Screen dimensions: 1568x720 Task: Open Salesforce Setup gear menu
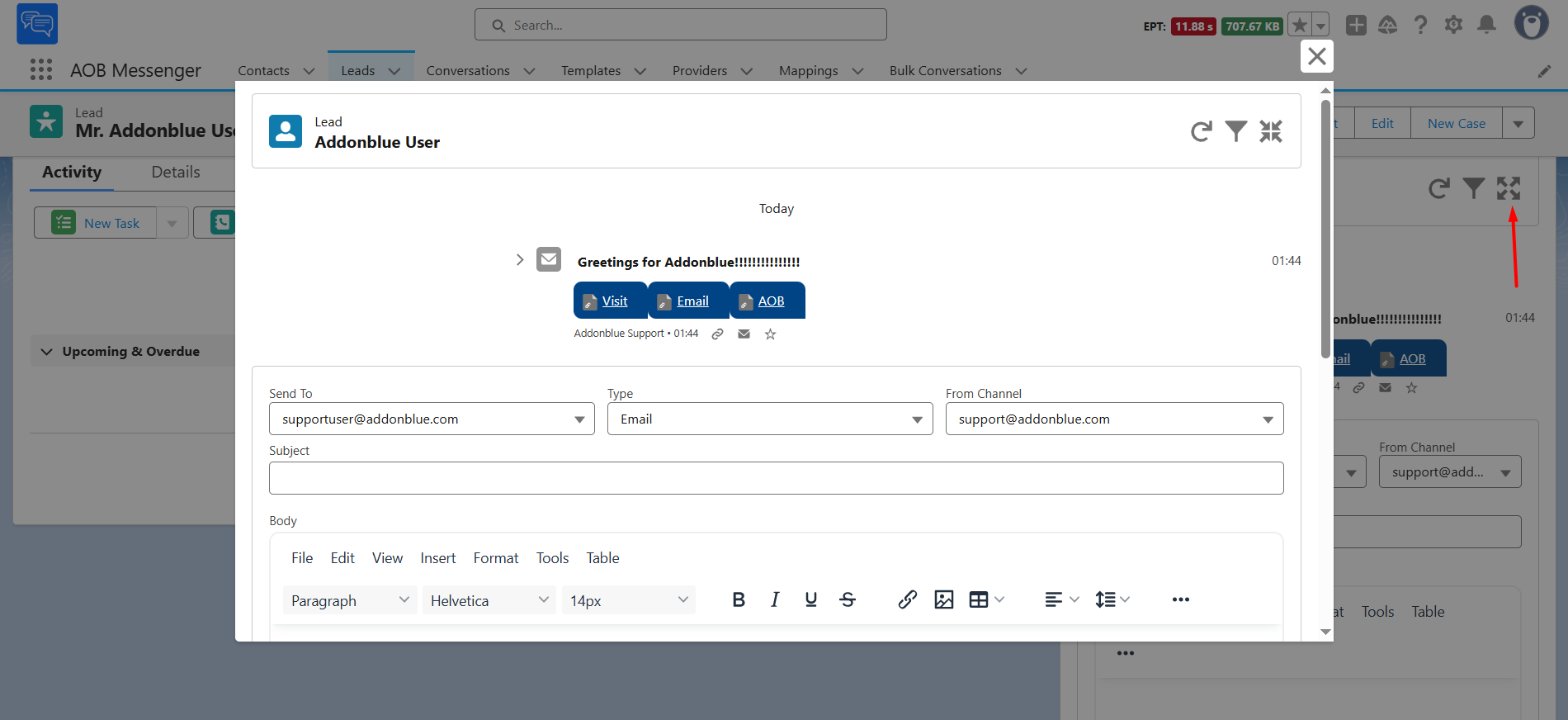(1453, 25)
